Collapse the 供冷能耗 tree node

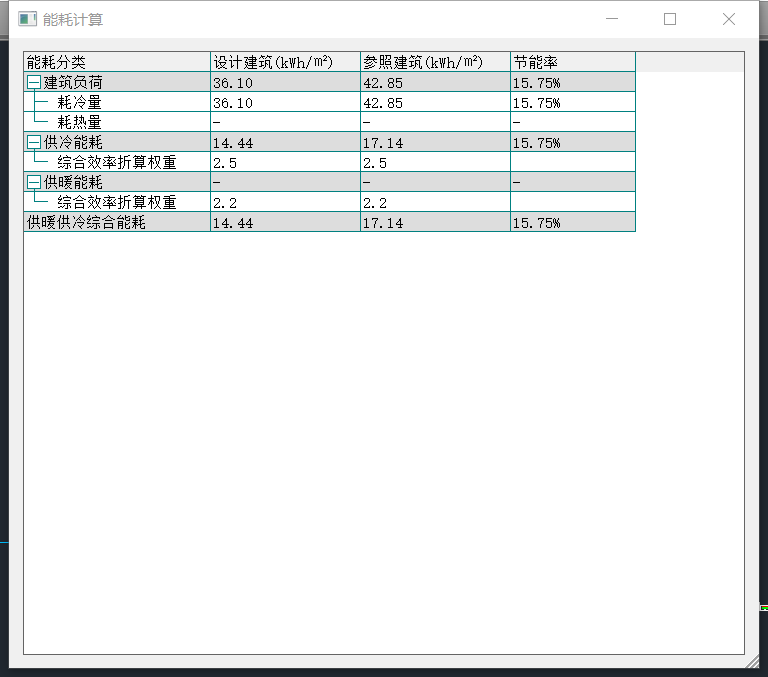[34, 143]
